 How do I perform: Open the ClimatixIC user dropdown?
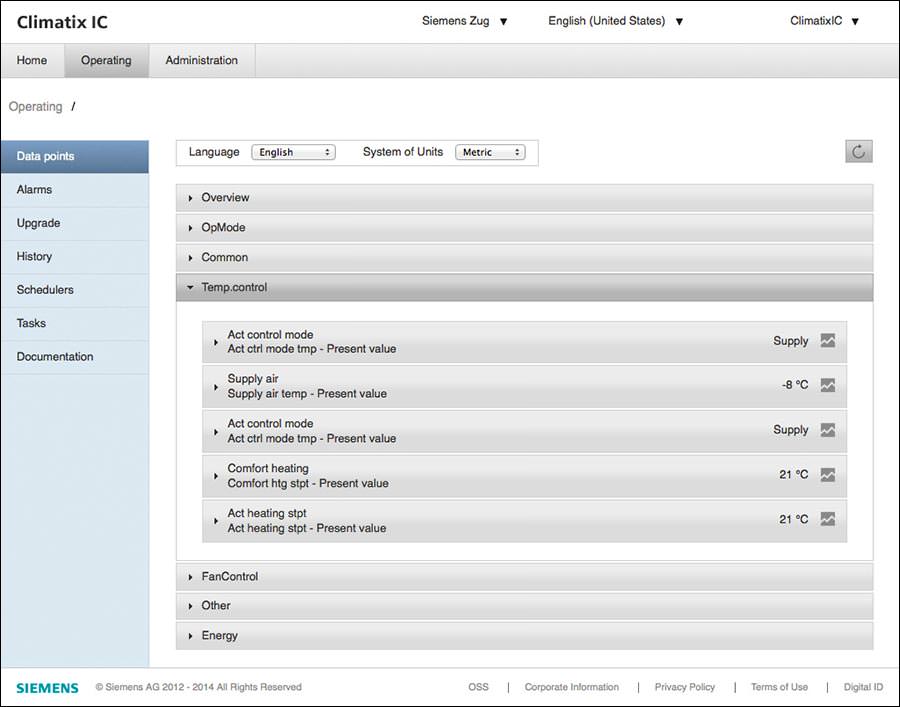824,21
